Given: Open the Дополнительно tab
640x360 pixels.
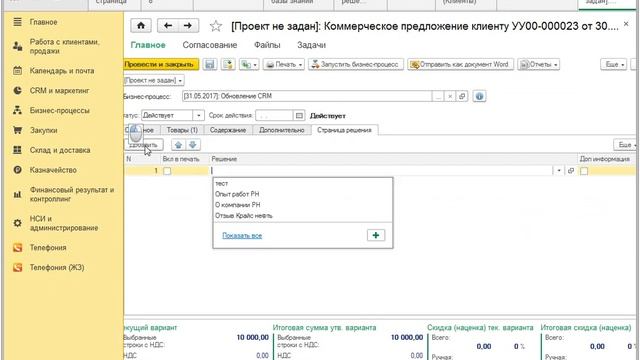Looking at the screenshot, I should 282,130.
